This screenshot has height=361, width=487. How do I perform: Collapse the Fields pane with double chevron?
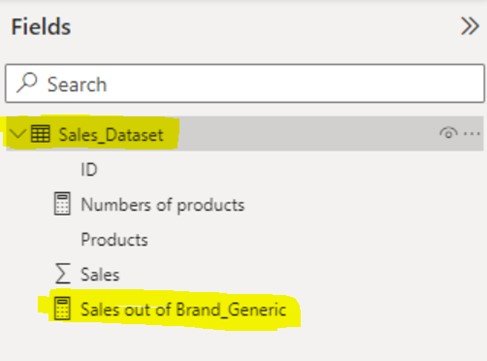470,26
